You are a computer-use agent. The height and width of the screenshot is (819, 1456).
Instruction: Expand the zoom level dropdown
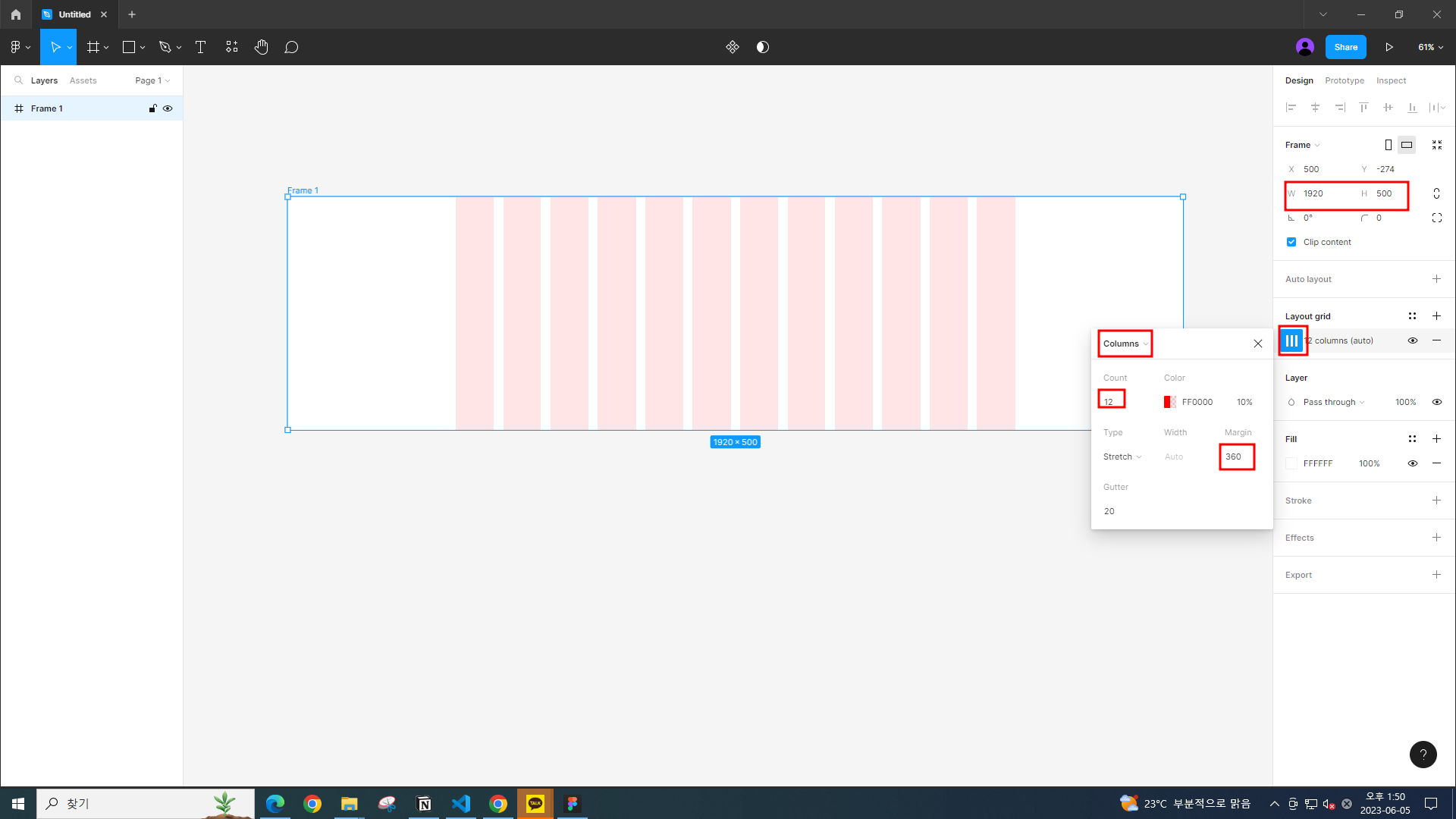pos(1430,47)
